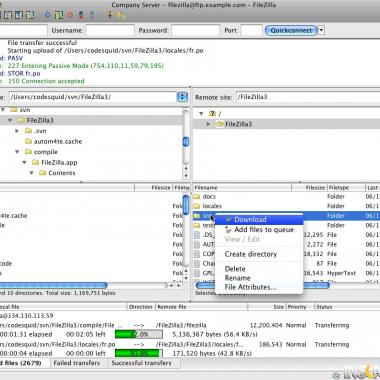Select the compile folder in local tree
Screen dimensions: 380x380
pos(46,152)
